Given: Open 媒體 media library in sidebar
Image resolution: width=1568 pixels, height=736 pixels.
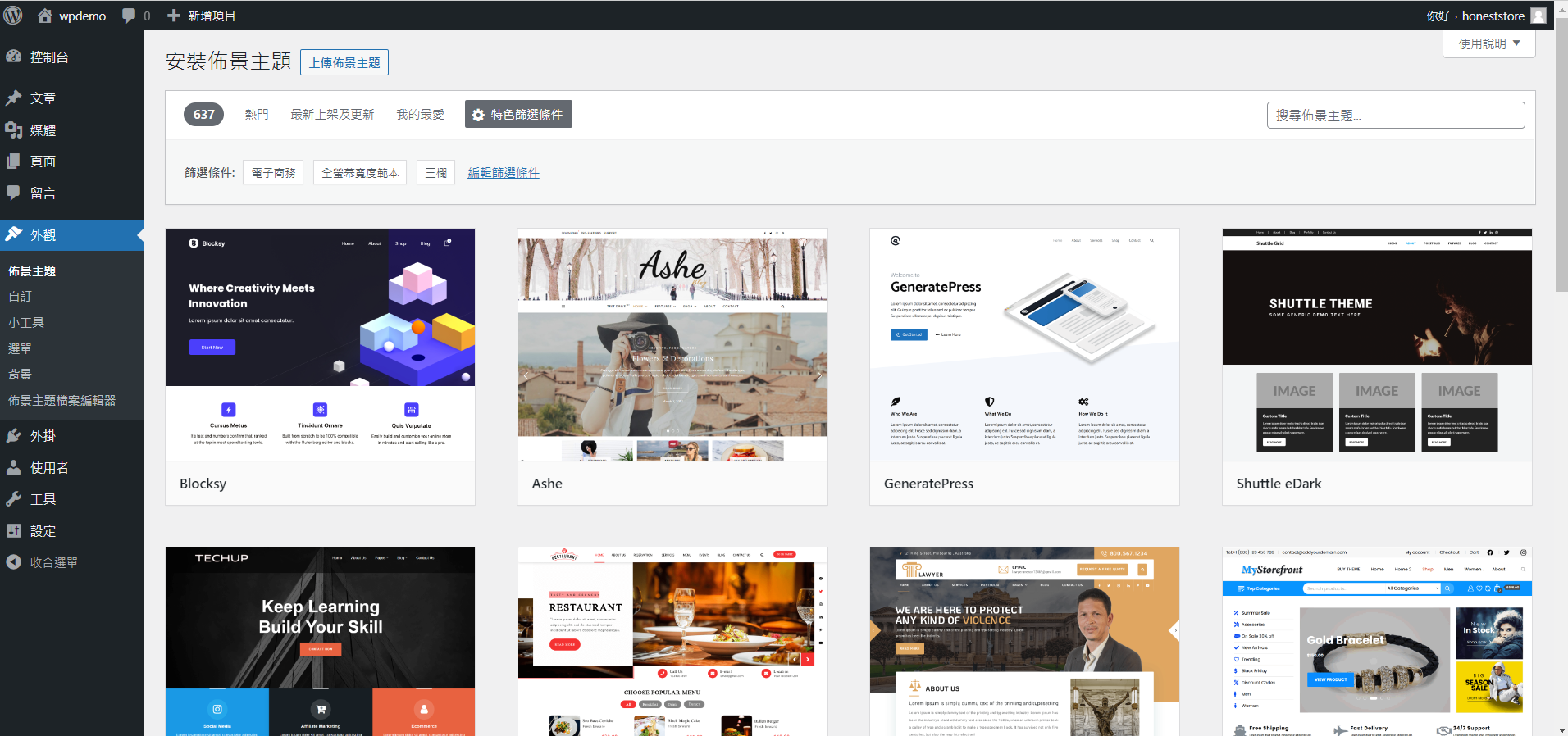Looking at the screenshot, I should (x=43, y=130).
